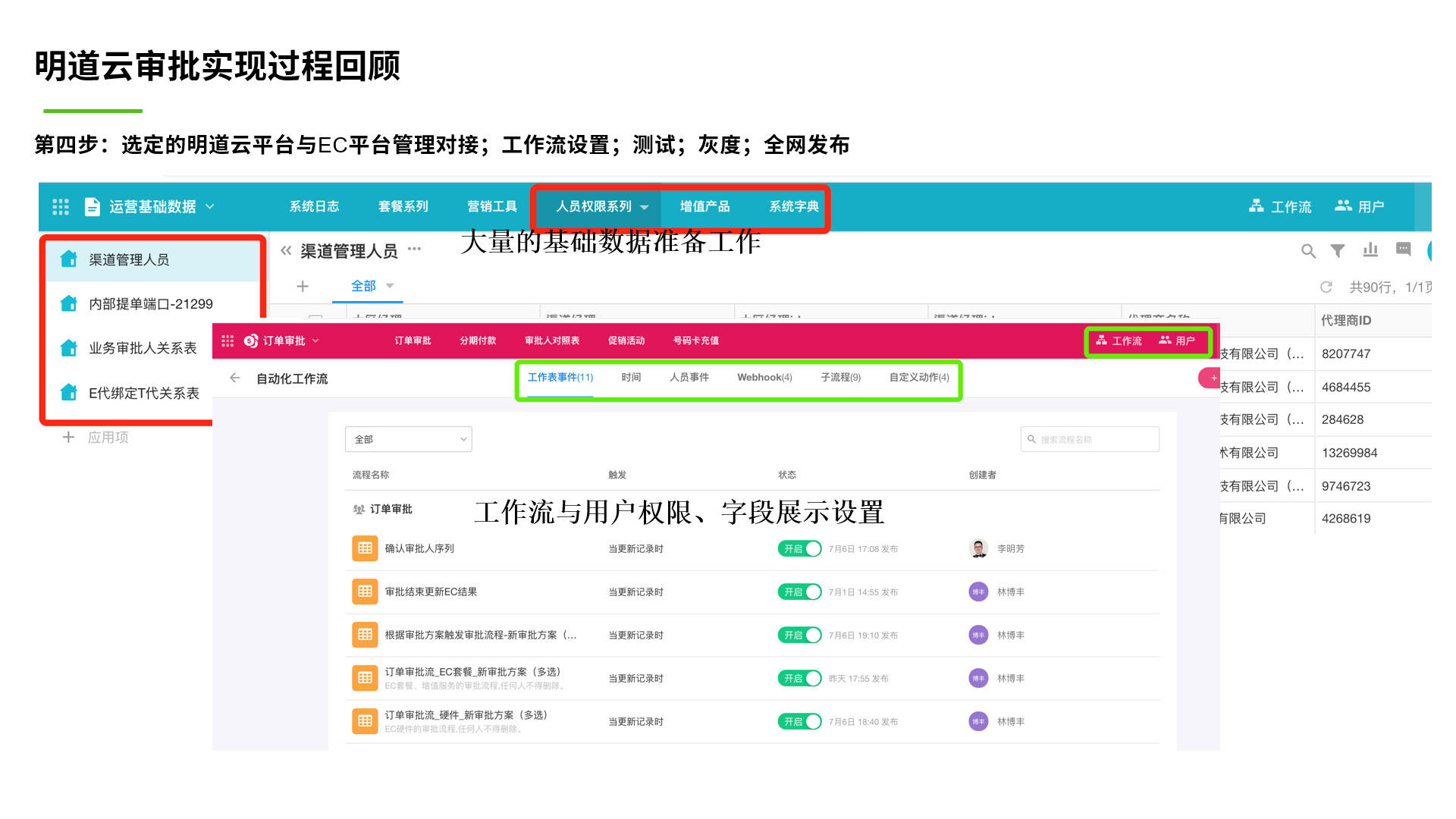Expand the 全部 filter dropdown in workflow list

click(409, 440)
